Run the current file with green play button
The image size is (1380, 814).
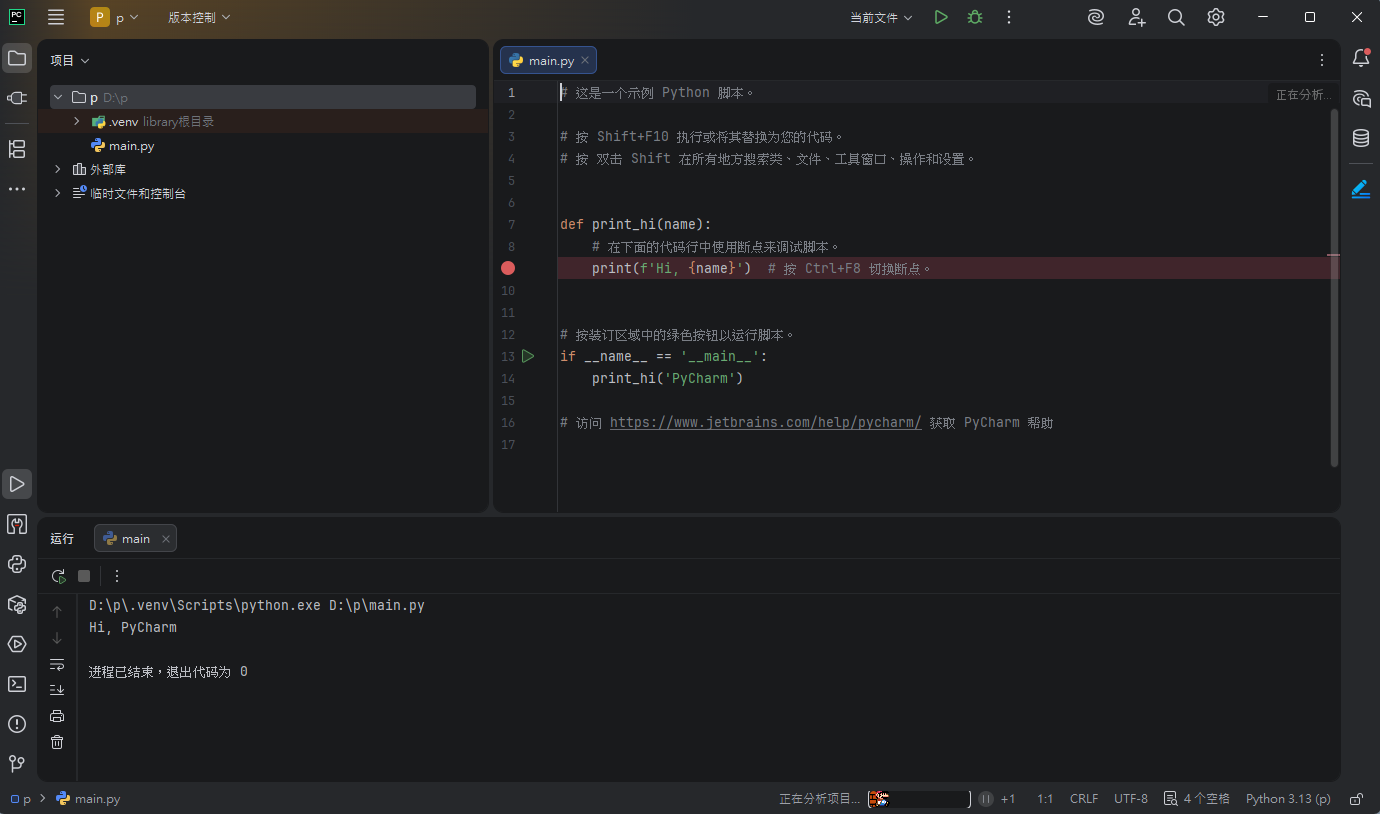pos(941,17)
